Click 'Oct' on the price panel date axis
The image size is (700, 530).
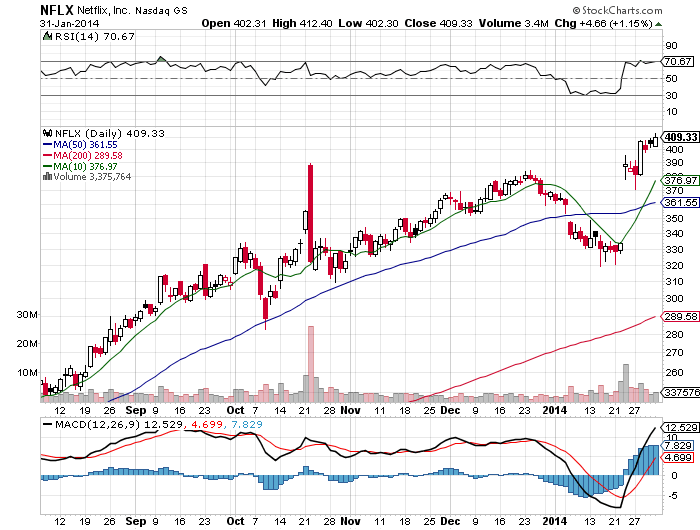[235, 410]
